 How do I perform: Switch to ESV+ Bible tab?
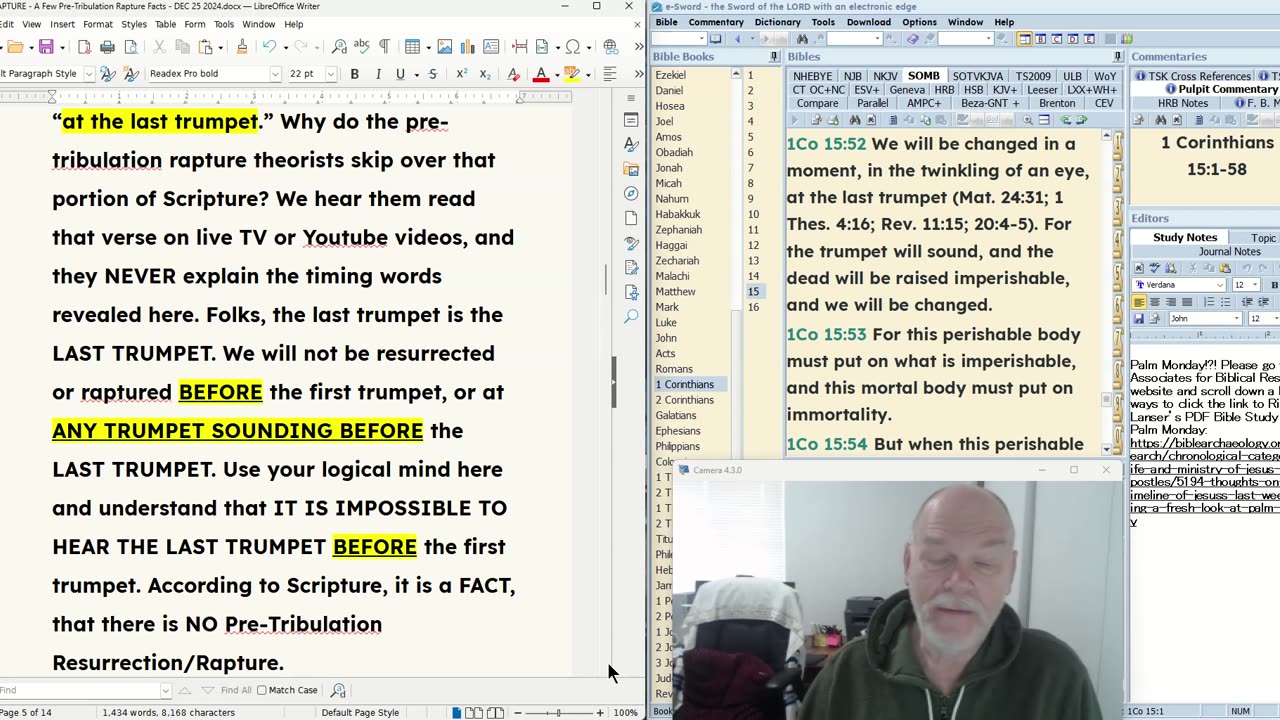tap(867, 90)
